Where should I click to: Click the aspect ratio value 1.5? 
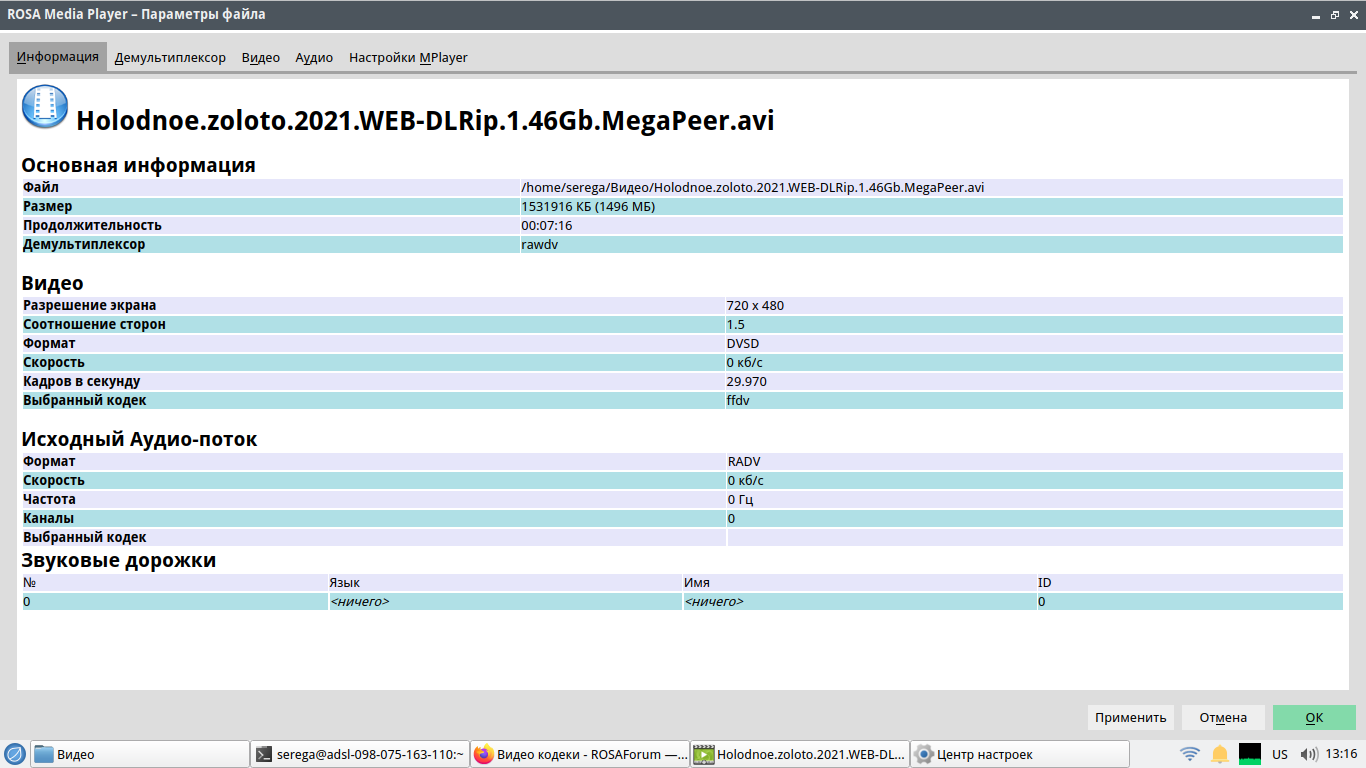point(736,324)
